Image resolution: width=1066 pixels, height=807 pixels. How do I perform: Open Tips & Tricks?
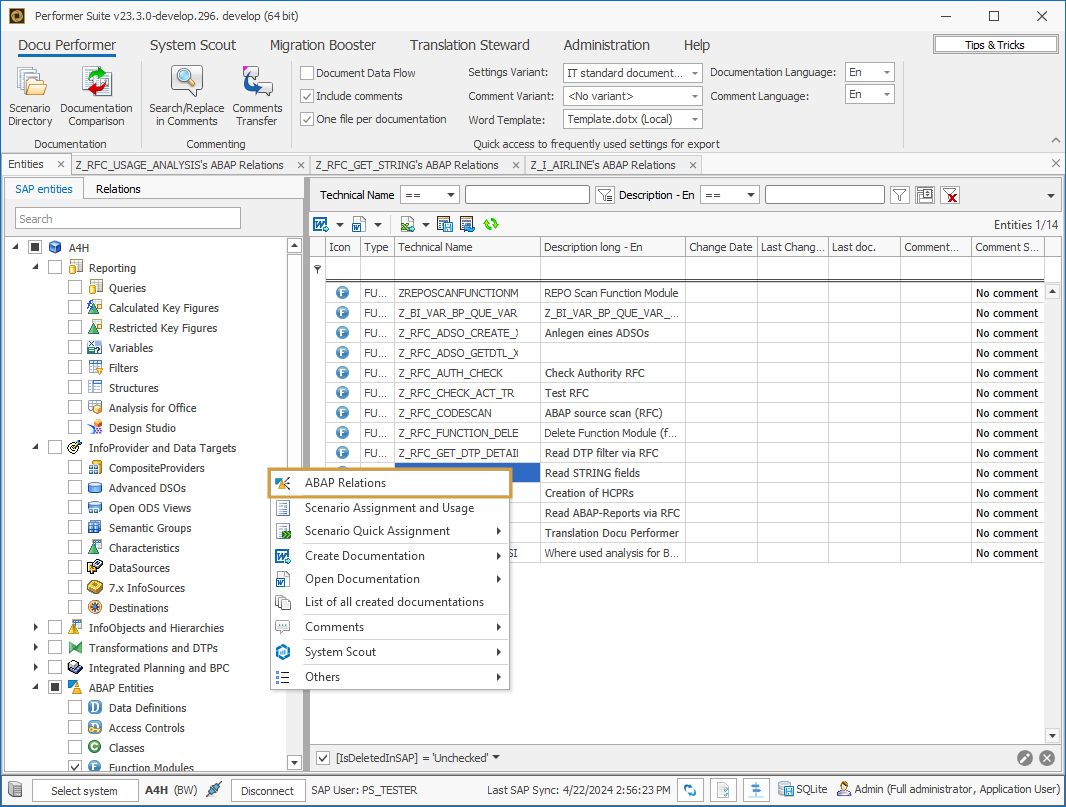(995, 43)
